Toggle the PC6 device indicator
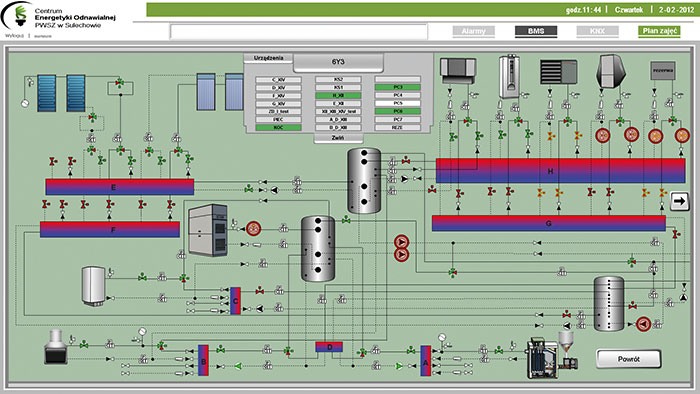This screenshot has width=700, height=394. 398,111
